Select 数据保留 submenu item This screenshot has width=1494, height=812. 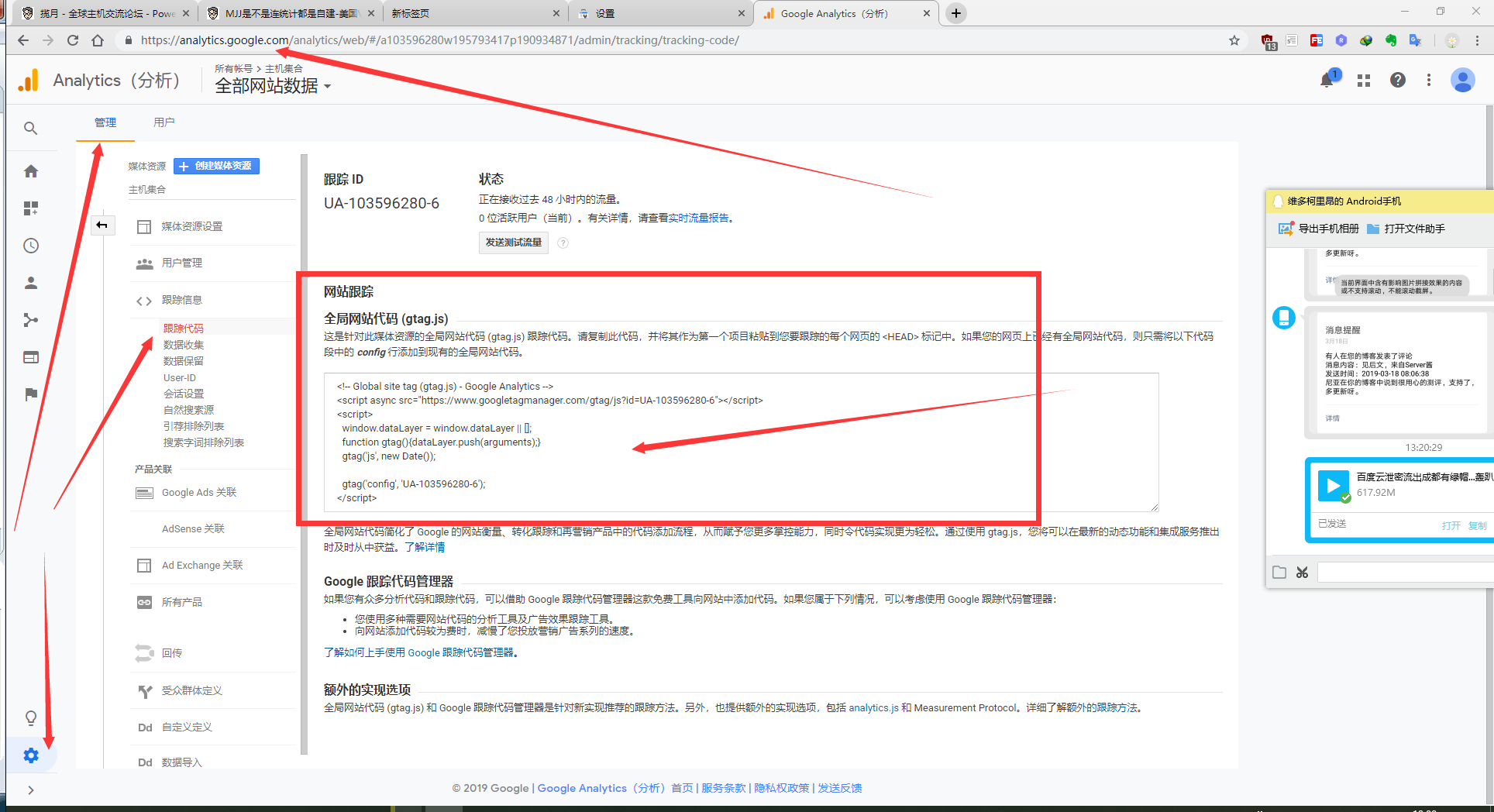pos(184,361)
